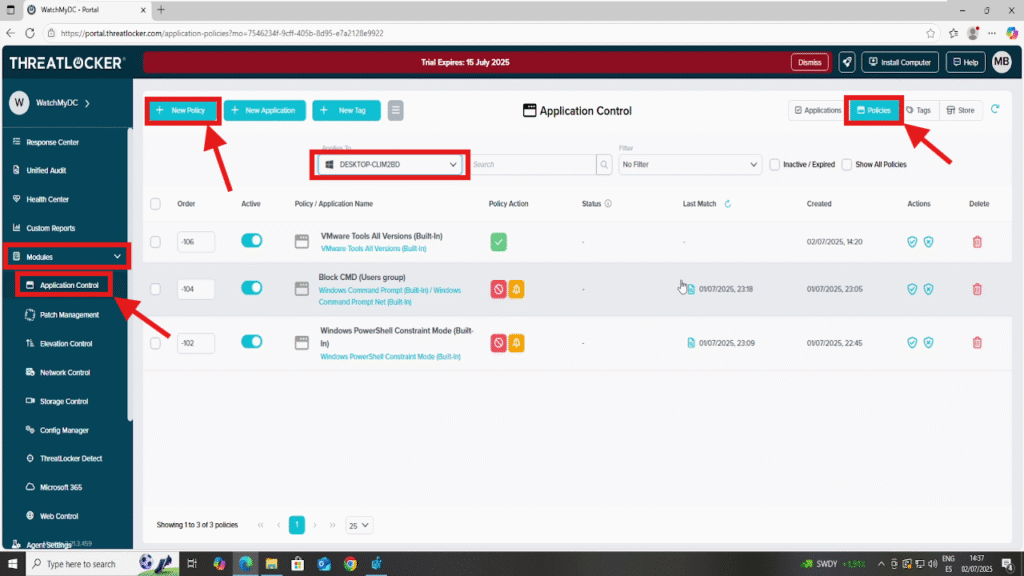Click the New Policy button
1024x576 pixels.
pyautogui.click(x=183, y=110)
